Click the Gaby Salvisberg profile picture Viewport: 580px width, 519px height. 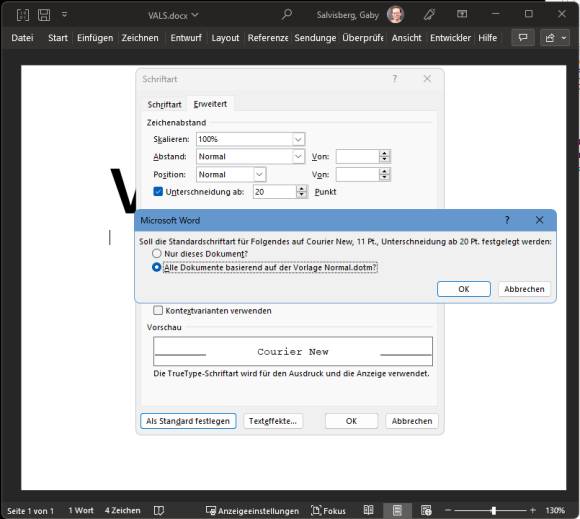[x=395, y=15]
